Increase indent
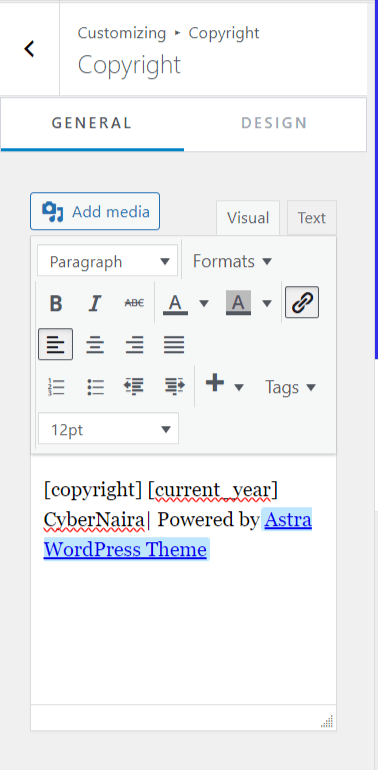This screenshot has width=378, height=770. click(x=174, y=387)
